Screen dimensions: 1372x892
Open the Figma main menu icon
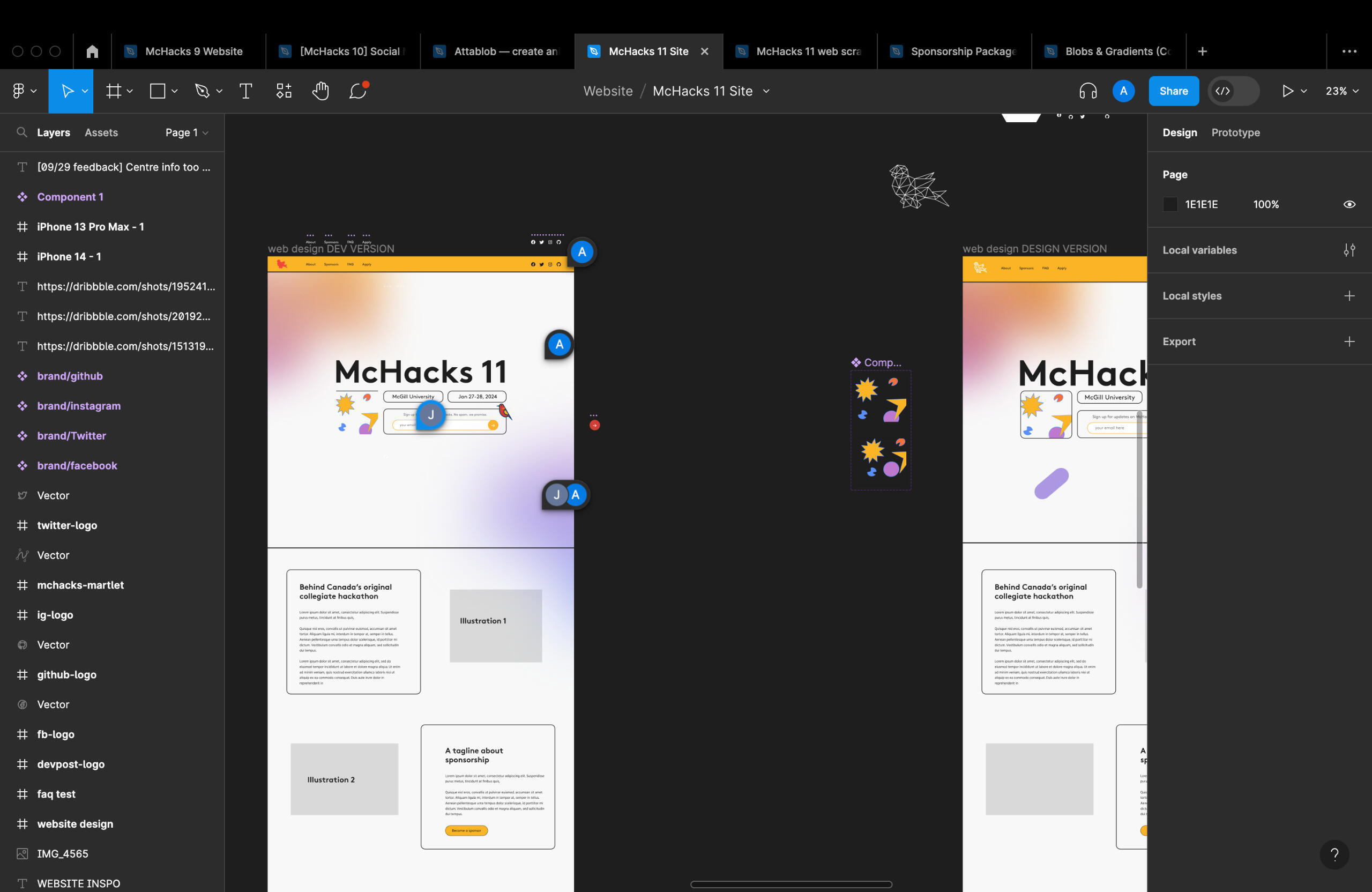pos(19,91)
